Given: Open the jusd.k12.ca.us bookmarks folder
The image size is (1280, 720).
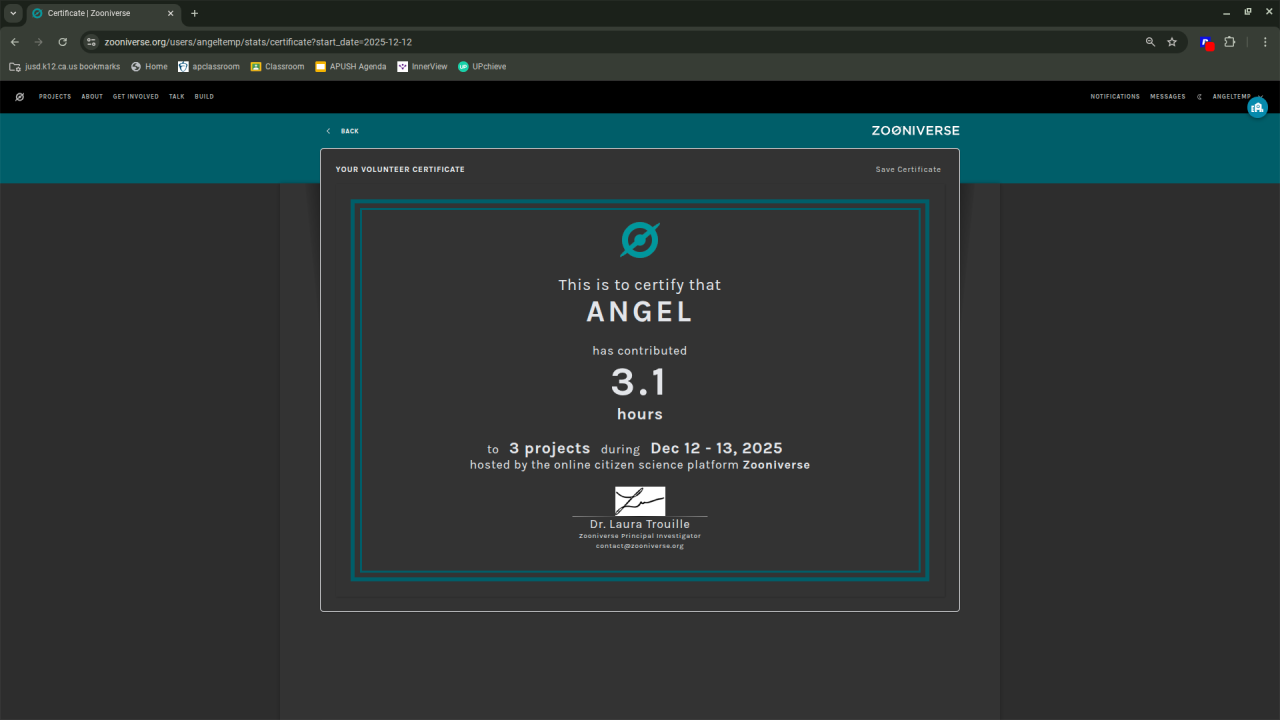Looking at the screenshot, I should (x=64, y=67).
